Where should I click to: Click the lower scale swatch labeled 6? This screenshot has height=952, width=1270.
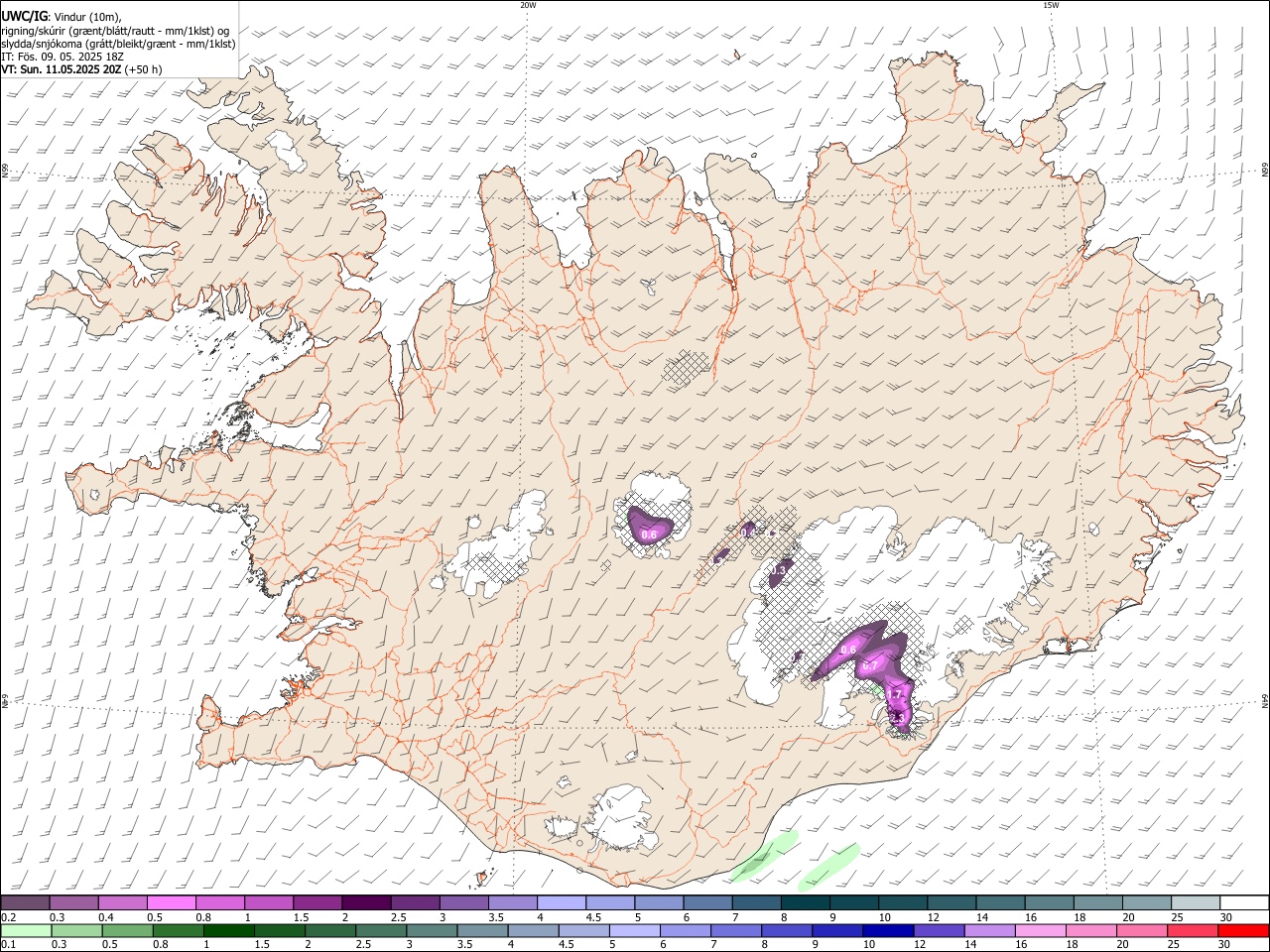[686, 930]
